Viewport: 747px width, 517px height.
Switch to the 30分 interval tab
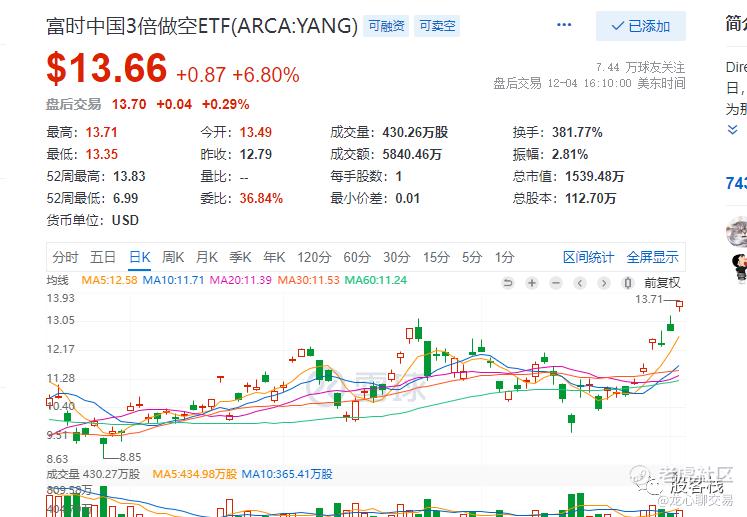click(x=397, y=257)
